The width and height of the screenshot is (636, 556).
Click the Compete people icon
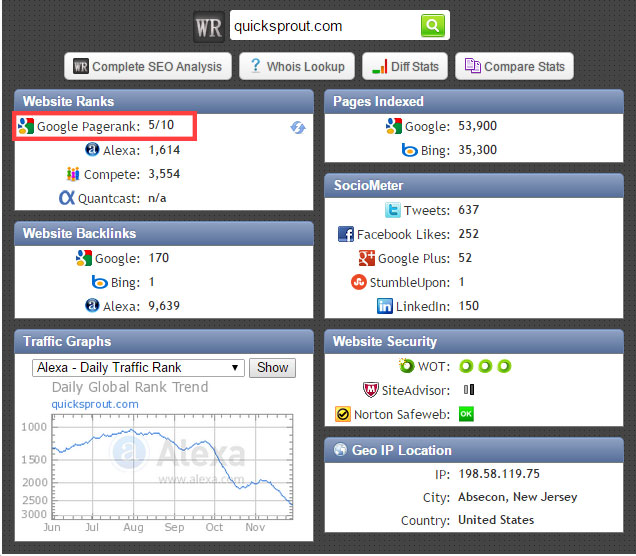(x=73, y=174)
